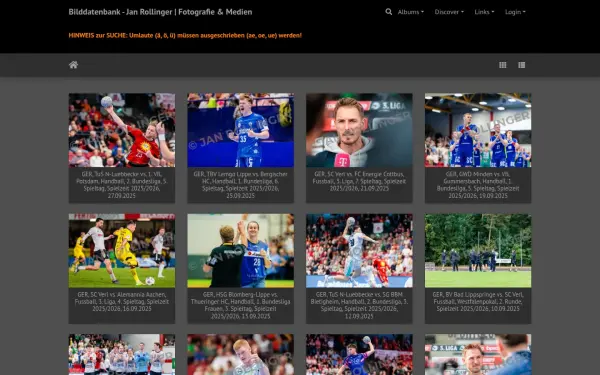Open SC Verl vs. FC Energie Cottbus thumbnail

(x=359, y=130)
